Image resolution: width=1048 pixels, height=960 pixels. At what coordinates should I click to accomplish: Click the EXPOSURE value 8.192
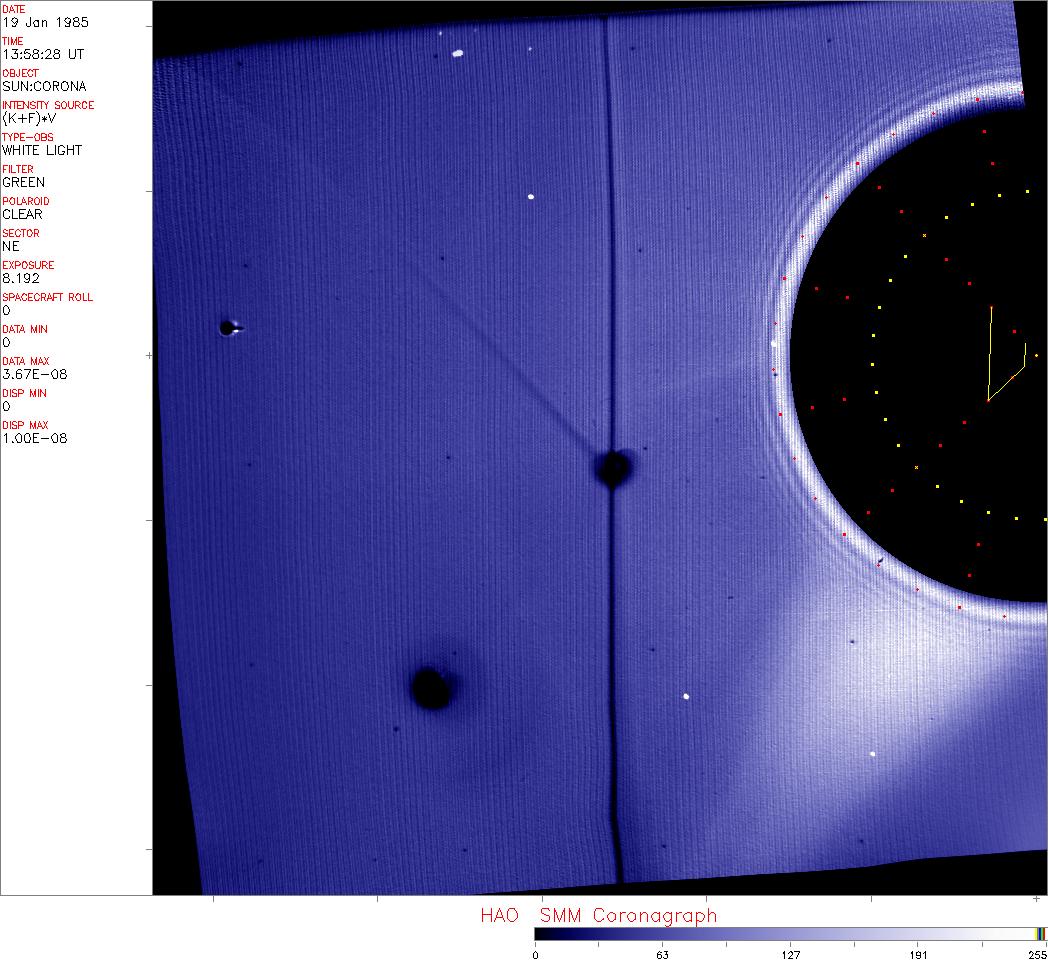(x=20, y=278)
